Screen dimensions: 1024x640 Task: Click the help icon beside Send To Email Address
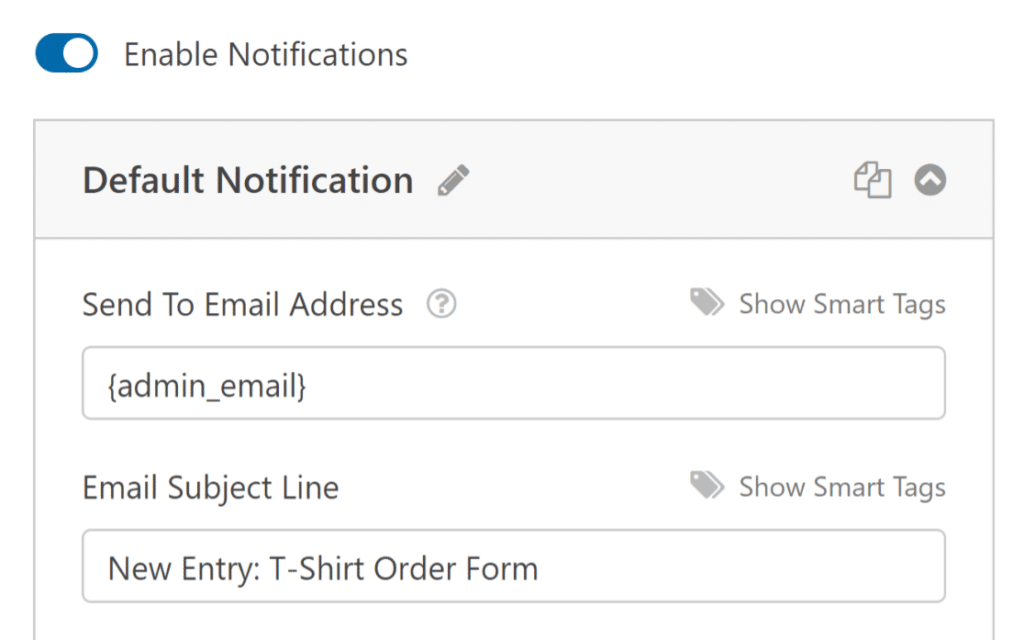[441, 304]
